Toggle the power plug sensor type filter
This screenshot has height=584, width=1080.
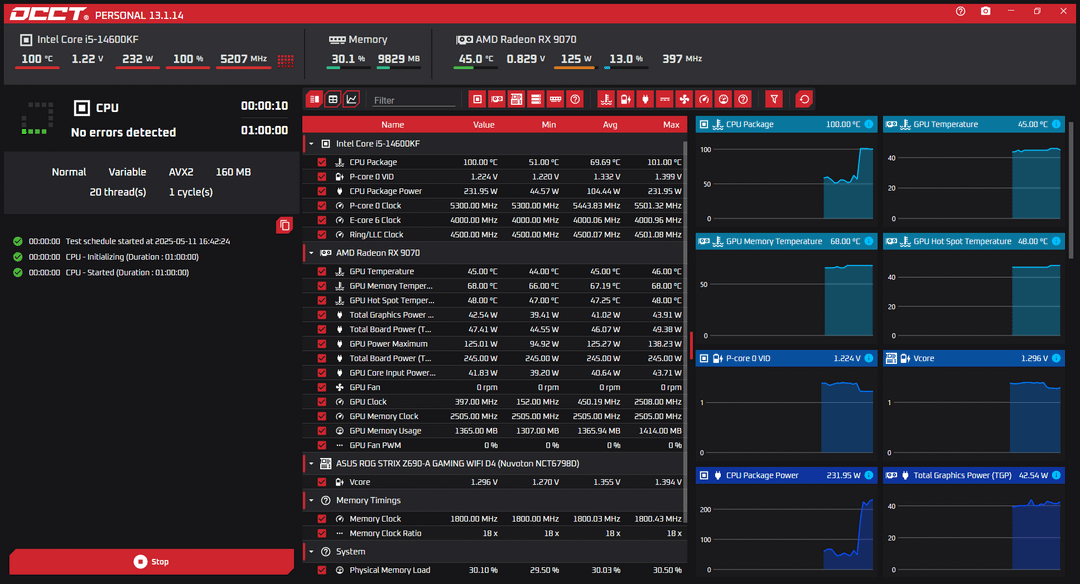pyautogui.click(x=645, y=99)
